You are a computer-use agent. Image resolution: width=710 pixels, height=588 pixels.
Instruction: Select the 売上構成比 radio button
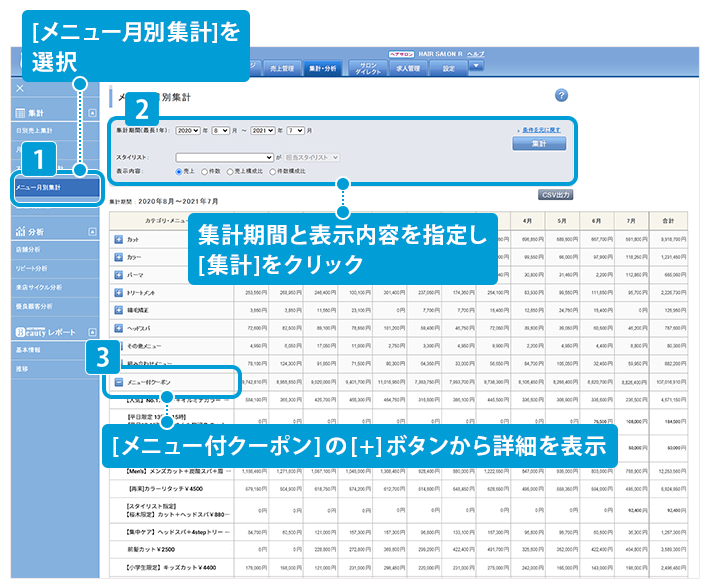(231, 171)
